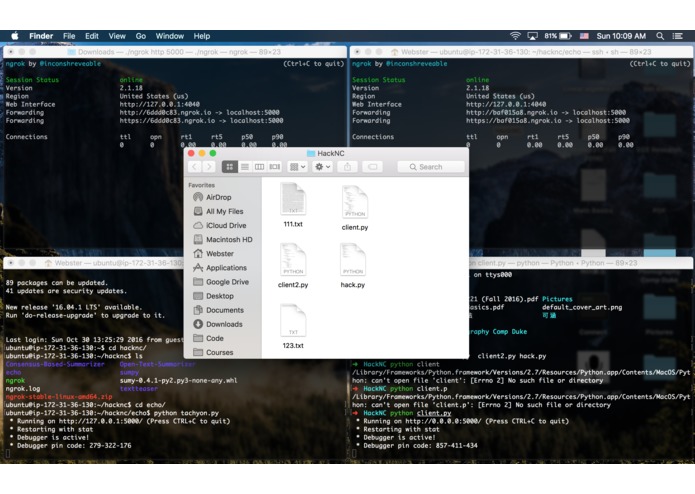Click the 6ddd0c83 http forwarding URL
The image size is (695, 494).
[x=165, y=113]
